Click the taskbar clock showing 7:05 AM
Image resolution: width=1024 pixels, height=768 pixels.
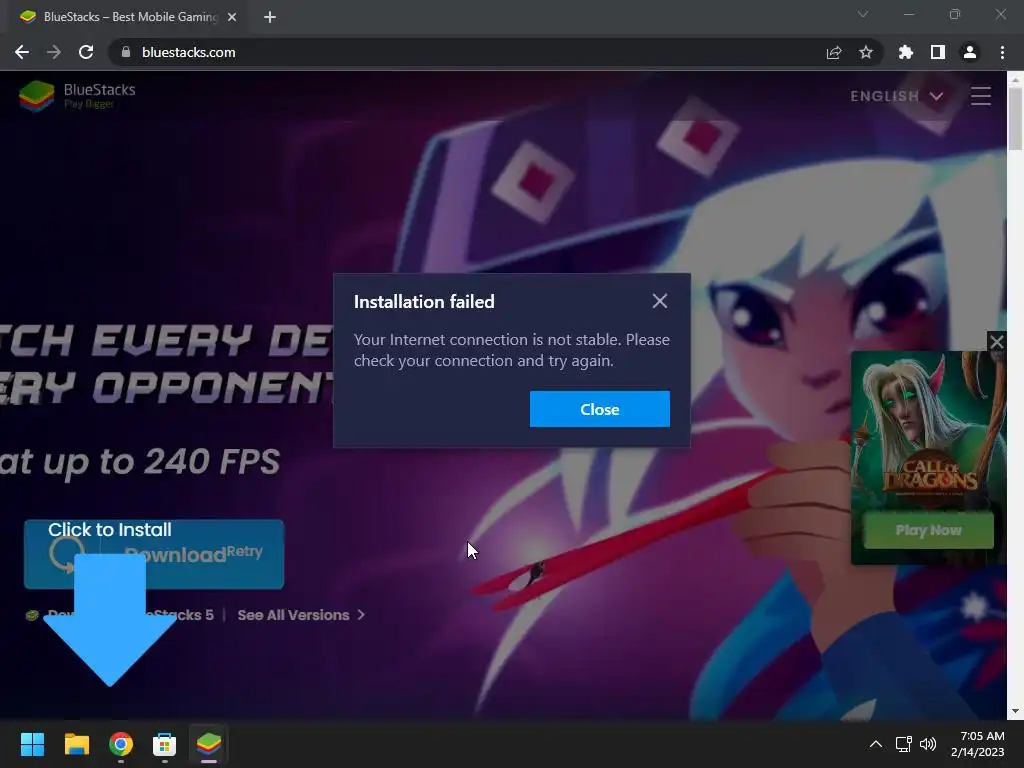click(x=978, y=744)
